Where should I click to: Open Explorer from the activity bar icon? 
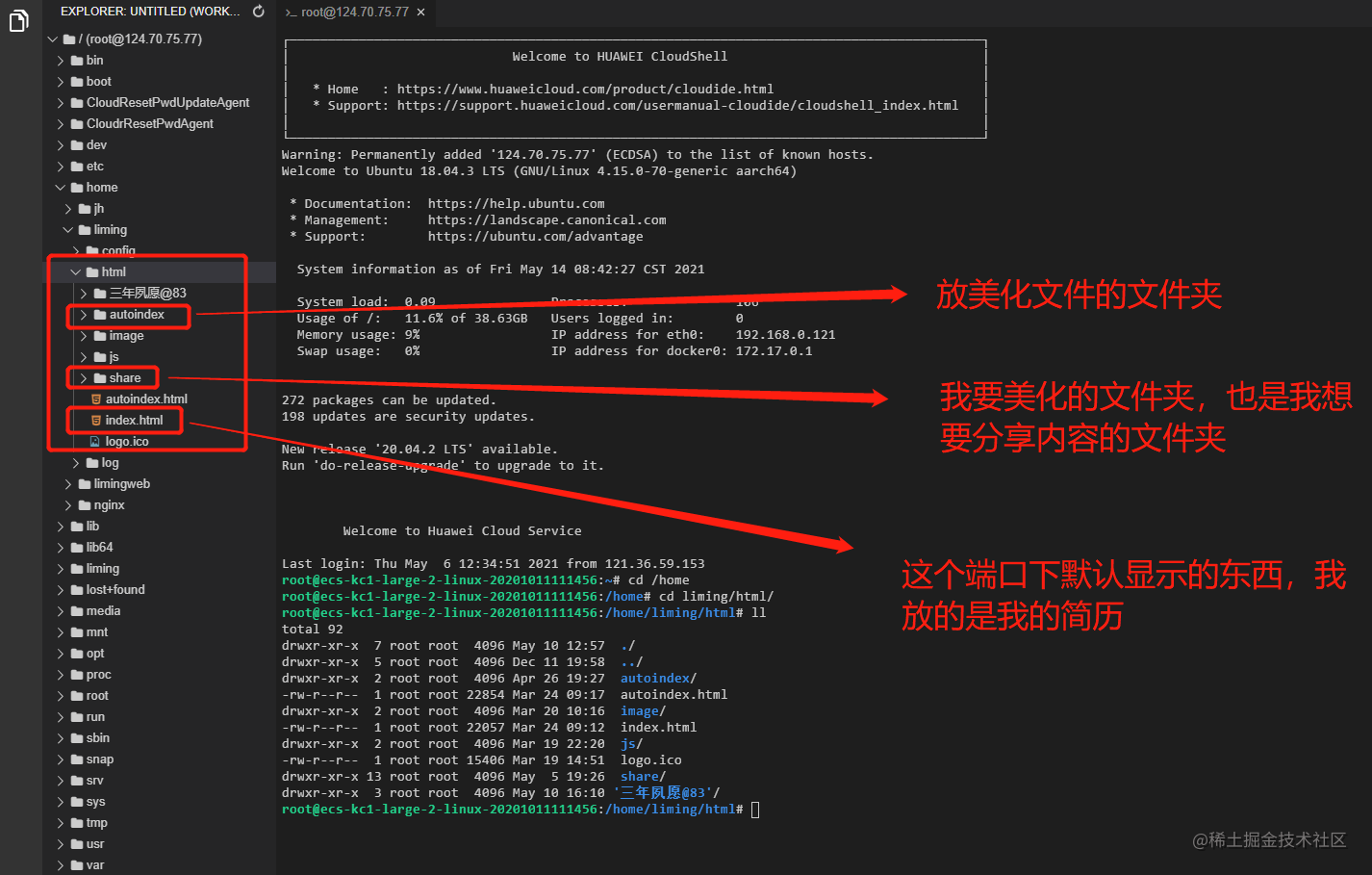click(x=19, y=21)
